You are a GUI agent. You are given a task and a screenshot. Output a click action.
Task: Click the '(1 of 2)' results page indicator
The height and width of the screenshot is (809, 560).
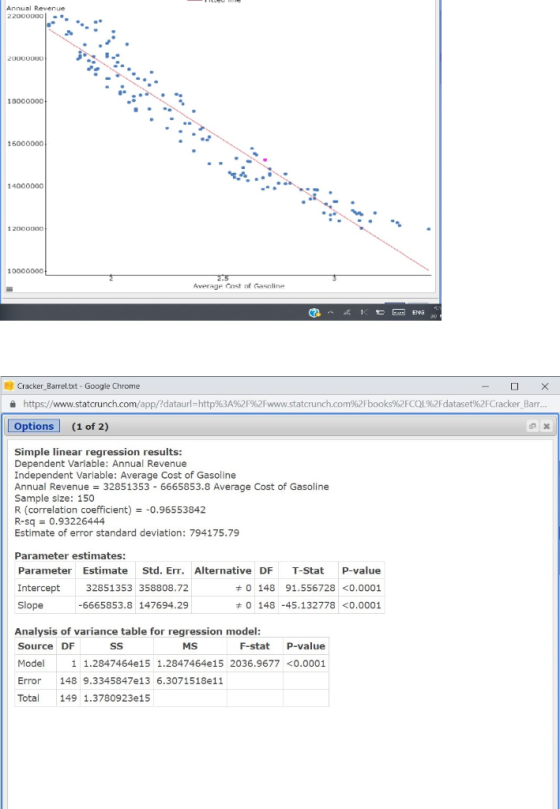pos(90,427)
